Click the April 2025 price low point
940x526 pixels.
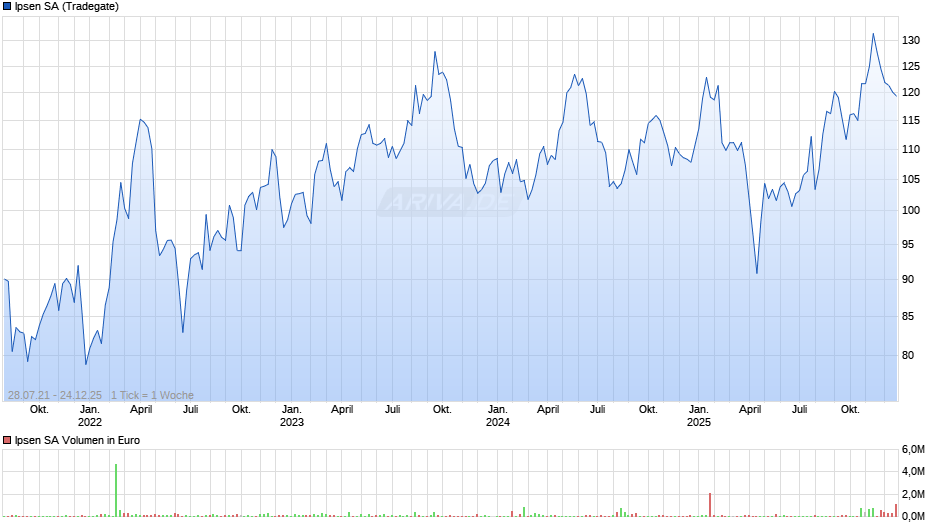[x=757, y=273]
